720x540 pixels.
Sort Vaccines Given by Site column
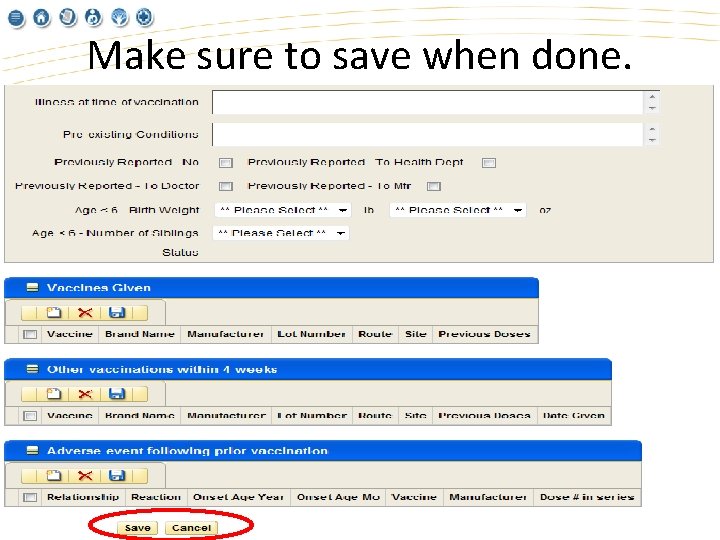pos(416,334)
